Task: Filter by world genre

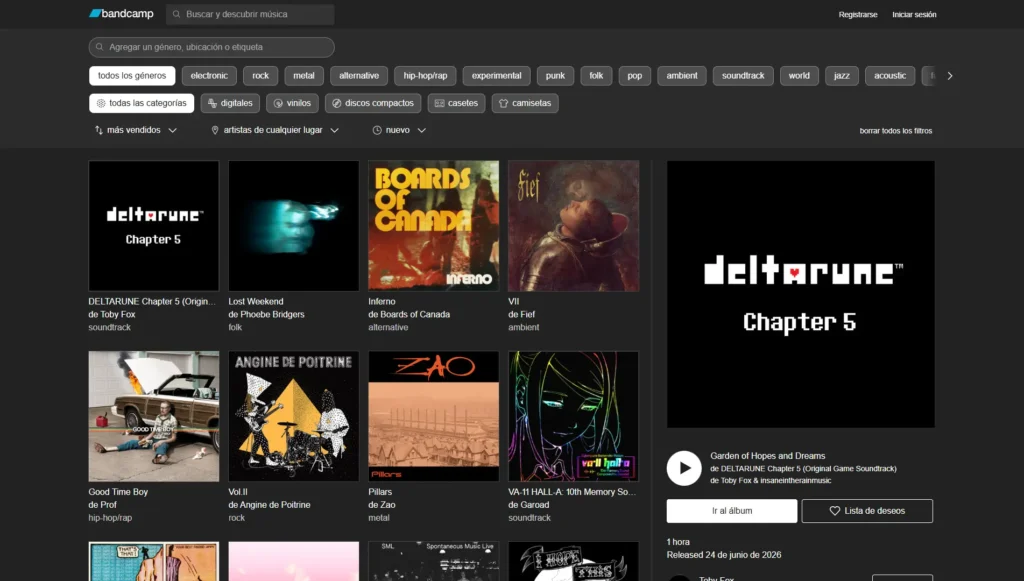Action: coord(799,76)
